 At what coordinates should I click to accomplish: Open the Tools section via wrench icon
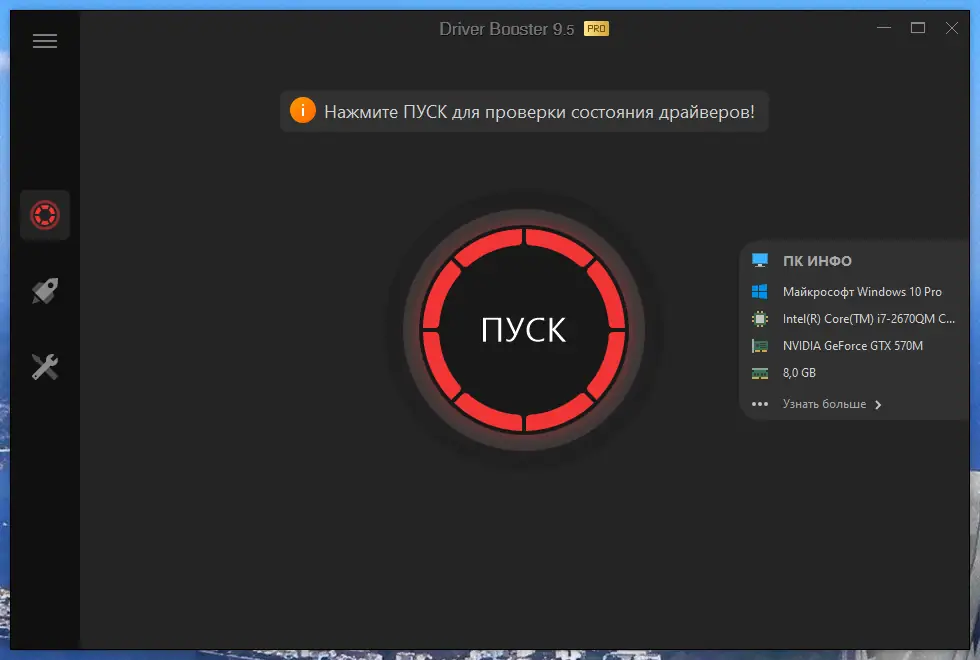click(x=45, y=367)
